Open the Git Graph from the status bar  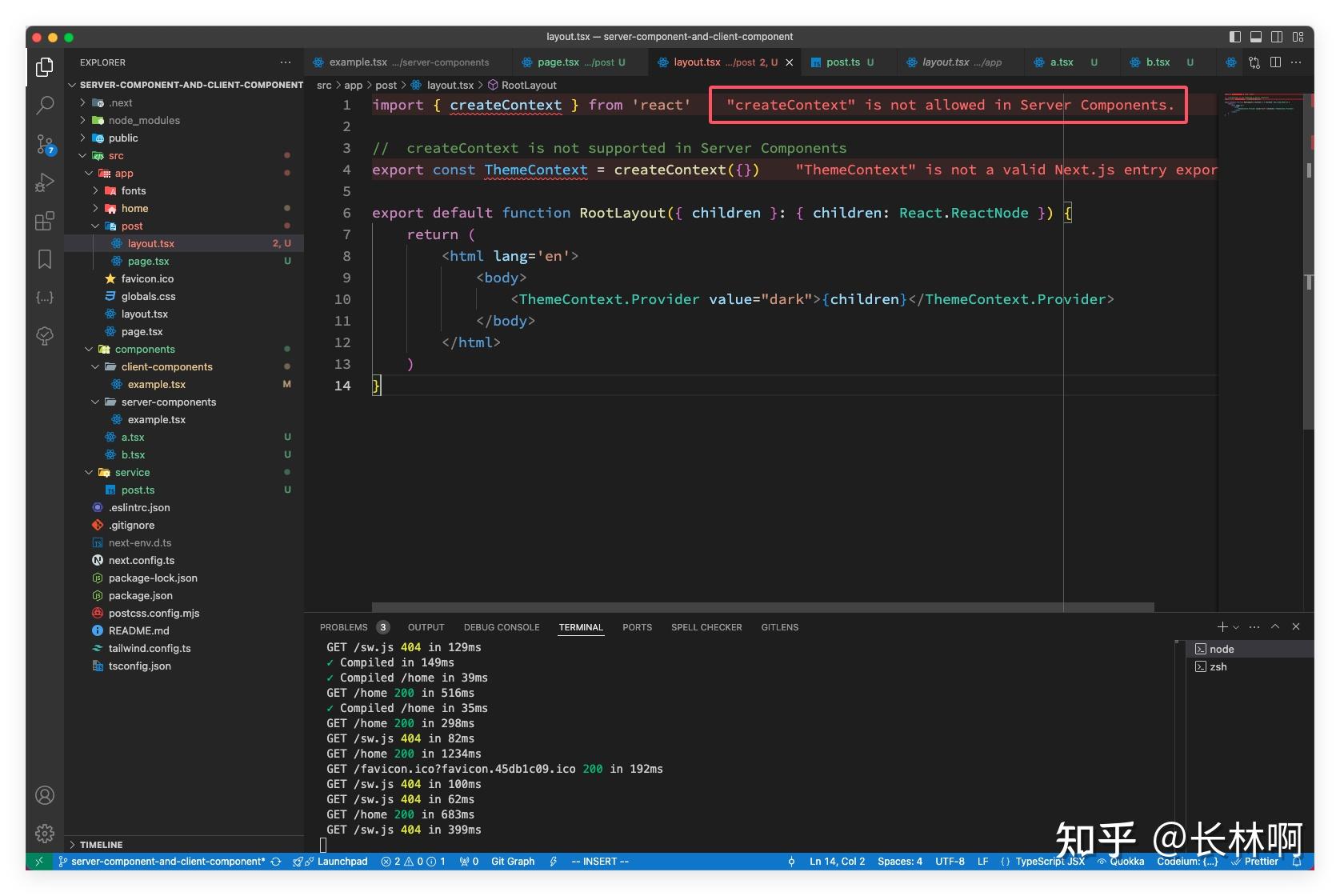click(512, 861)
